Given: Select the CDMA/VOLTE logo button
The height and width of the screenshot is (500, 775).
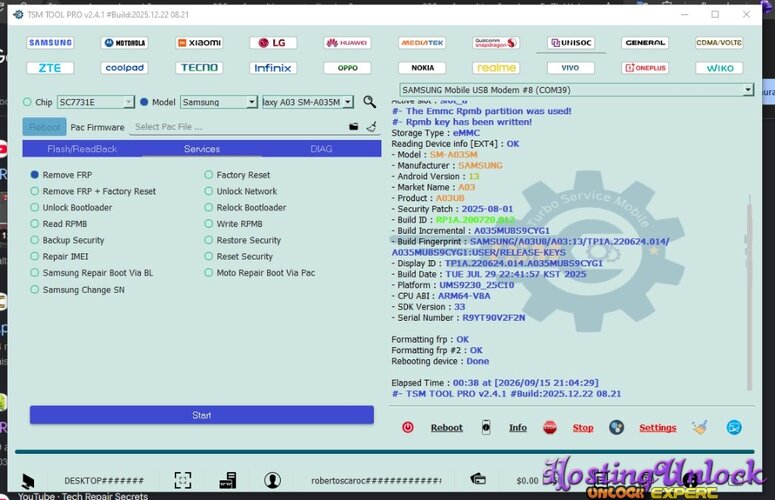Looking at the screenshot, I should click(719, 42).
